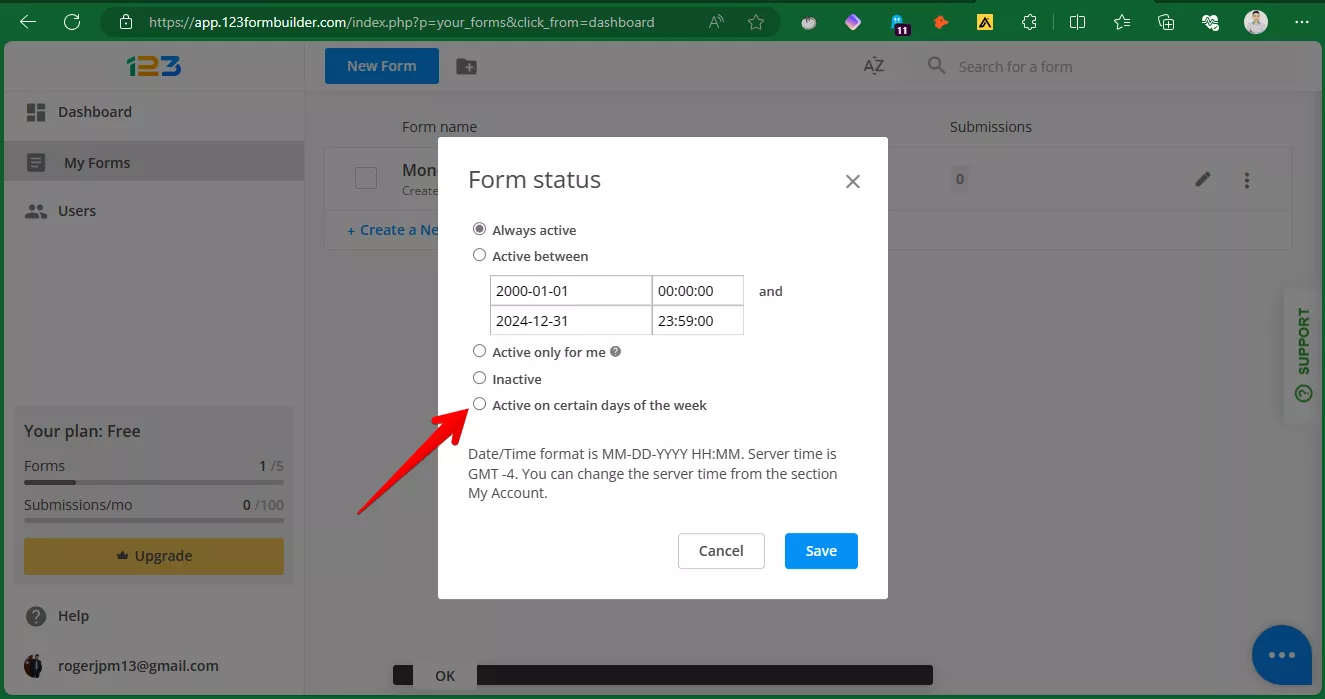Open Users in the sidebar
Image resolution: width=1325 pixels, height=699 pixels.
pos(76,211)
